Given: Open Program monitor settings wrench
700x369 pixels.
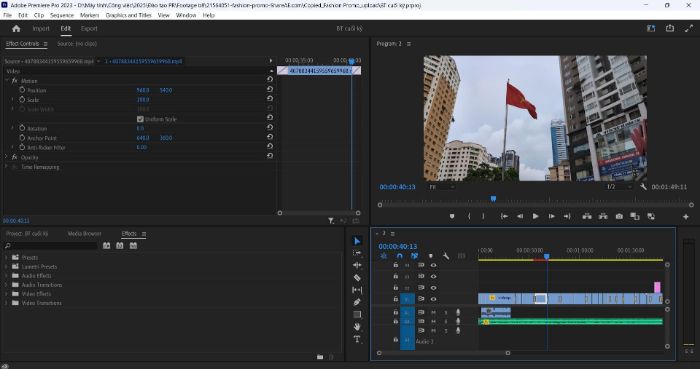Looking at the screenshot, I should 643,187.
